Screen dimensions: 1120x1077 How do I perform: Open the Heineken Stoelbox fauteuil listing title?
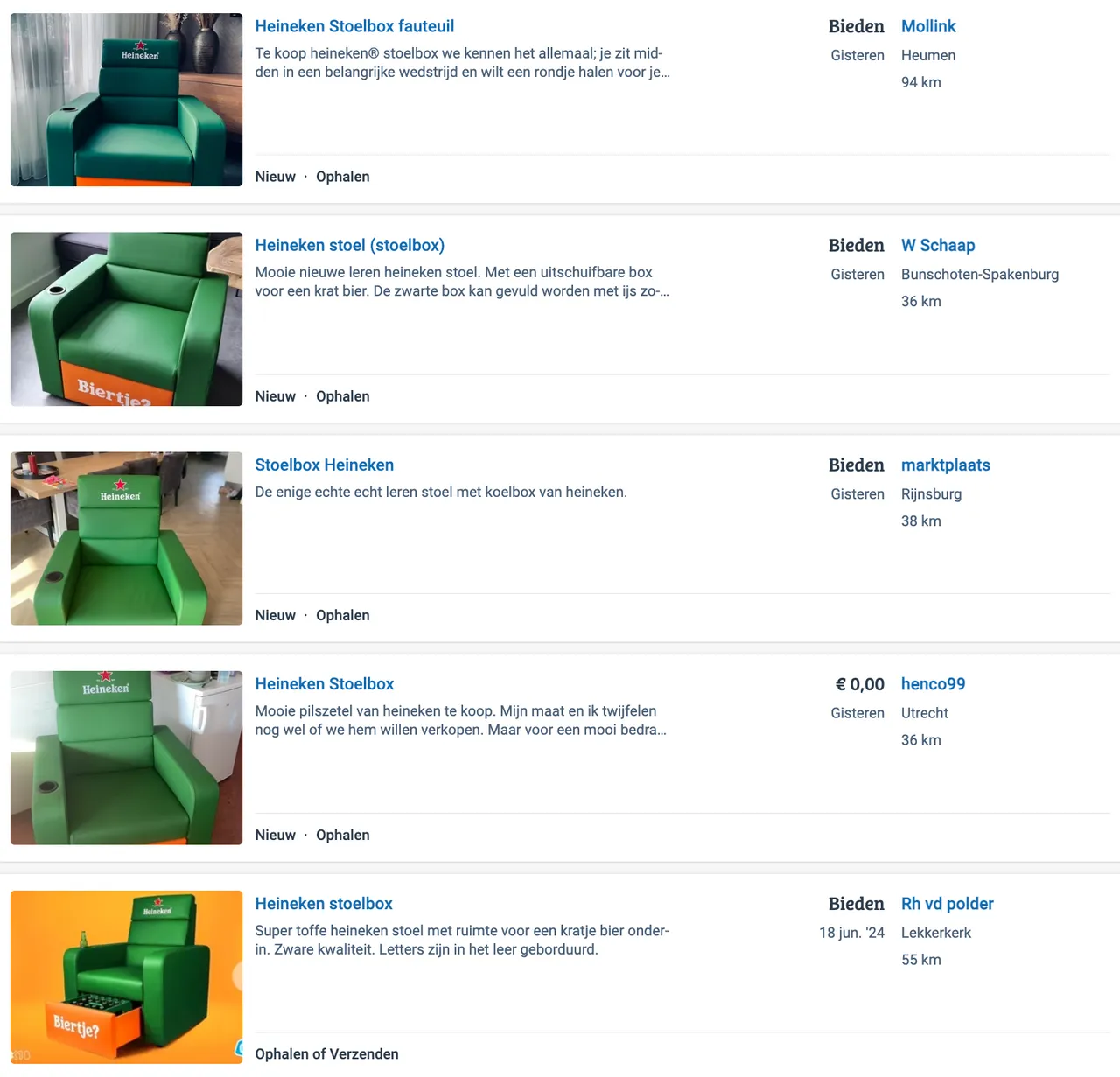click(x=354, y=26)
